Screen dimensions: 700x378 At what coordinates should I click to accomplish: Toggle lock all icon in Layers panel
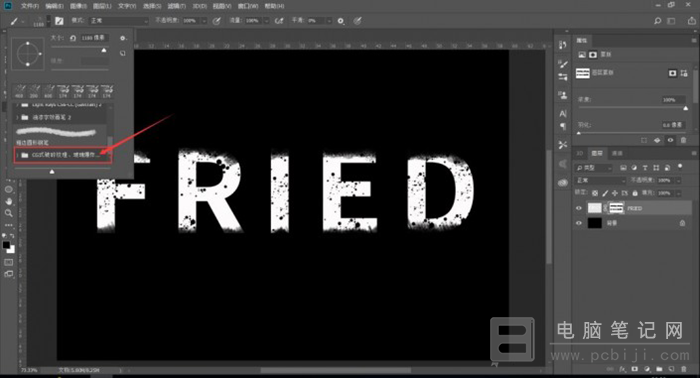pyautogui.click(x=634, y=193)
